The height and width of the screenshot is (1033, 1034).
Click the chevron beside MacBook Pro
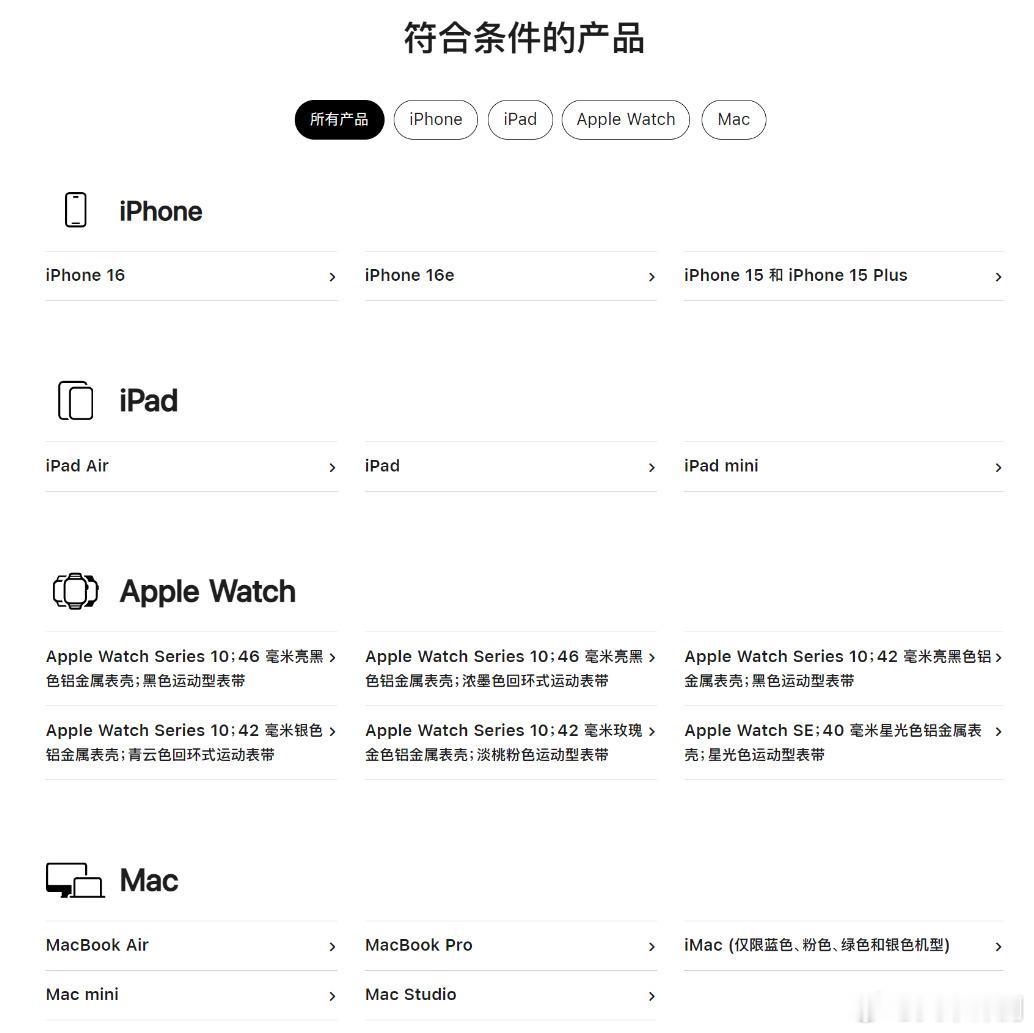click(652, 947)
